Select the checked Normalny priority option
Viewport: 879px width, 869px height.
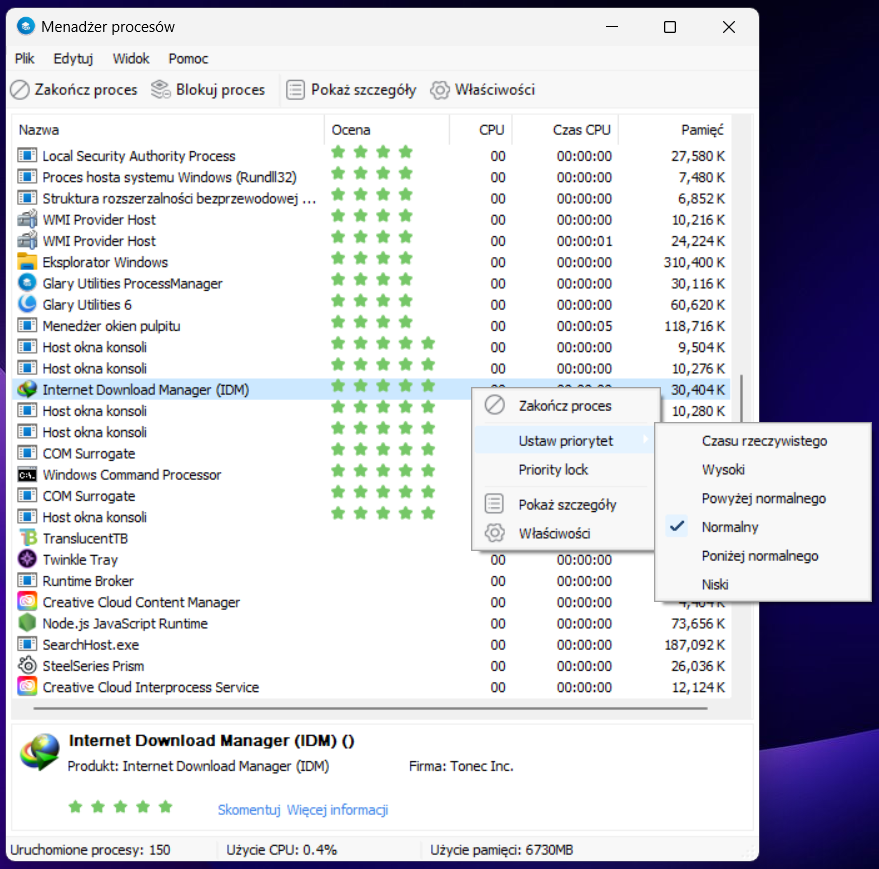coord(730,527)
